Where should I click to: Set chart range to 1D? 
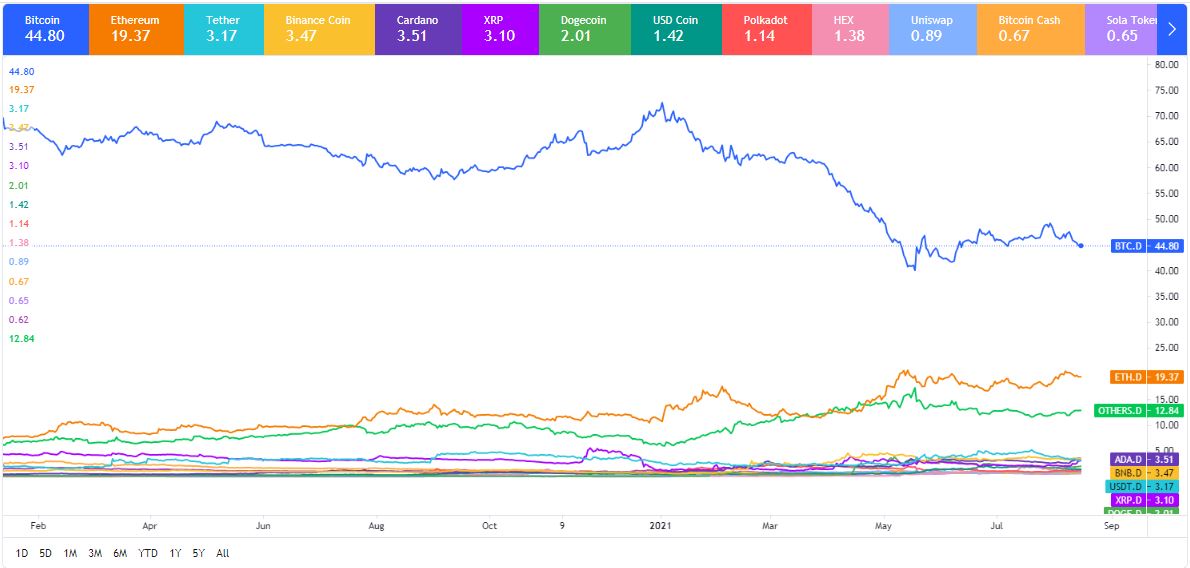22,554
